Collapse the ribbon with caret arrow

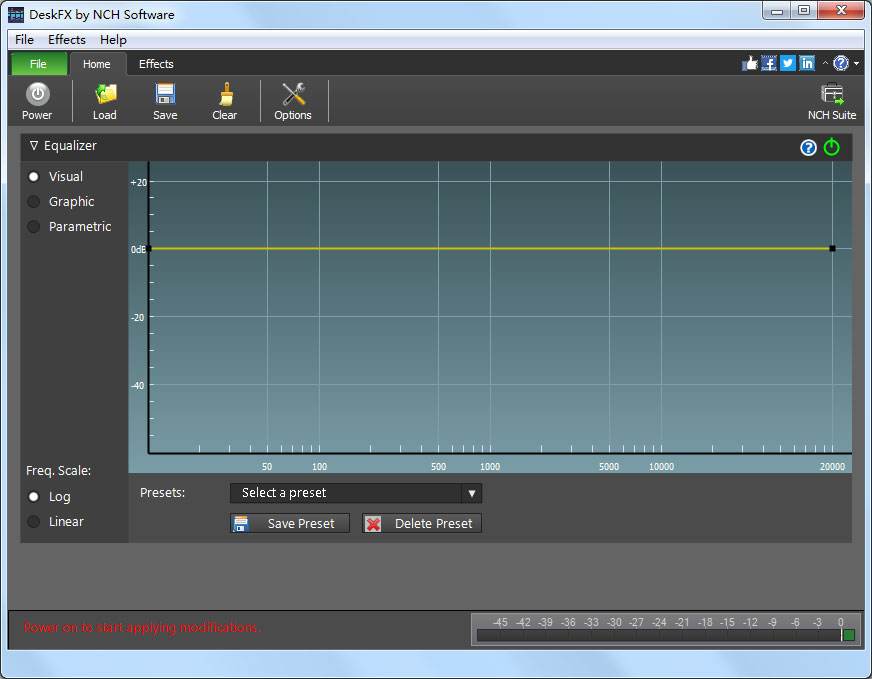825,63
